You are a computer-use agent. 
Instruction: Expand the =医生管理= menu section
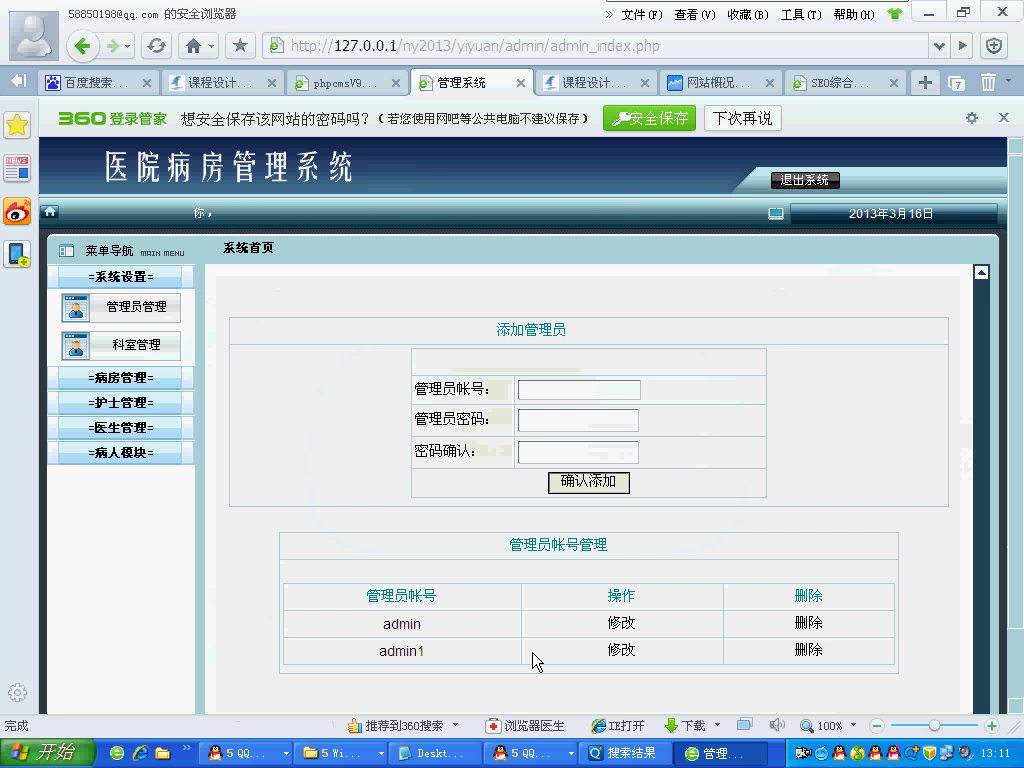(x=121, y=428)
